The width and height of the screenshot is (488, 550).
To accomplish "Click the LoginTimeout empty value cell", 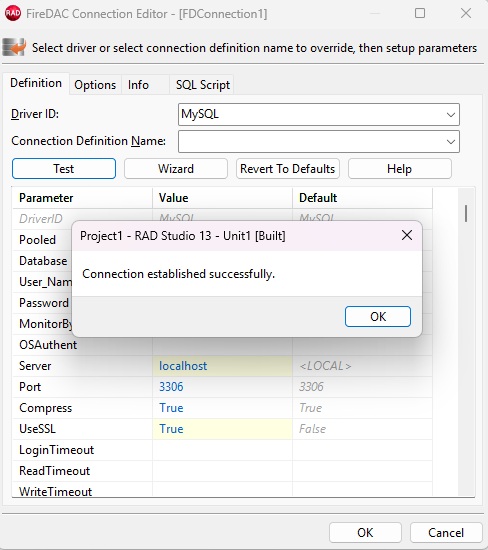I will coord(222,450).
